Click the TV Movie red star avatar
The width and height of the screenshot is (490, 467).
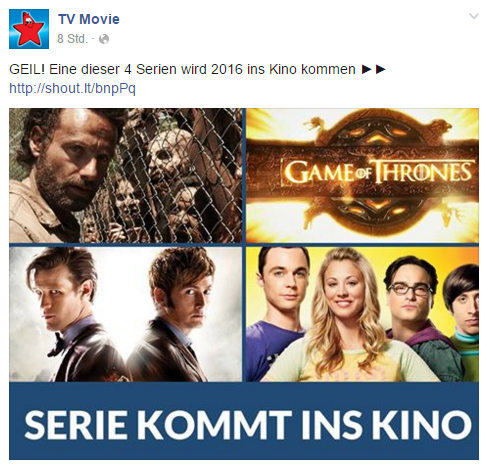tap(29, 29)
